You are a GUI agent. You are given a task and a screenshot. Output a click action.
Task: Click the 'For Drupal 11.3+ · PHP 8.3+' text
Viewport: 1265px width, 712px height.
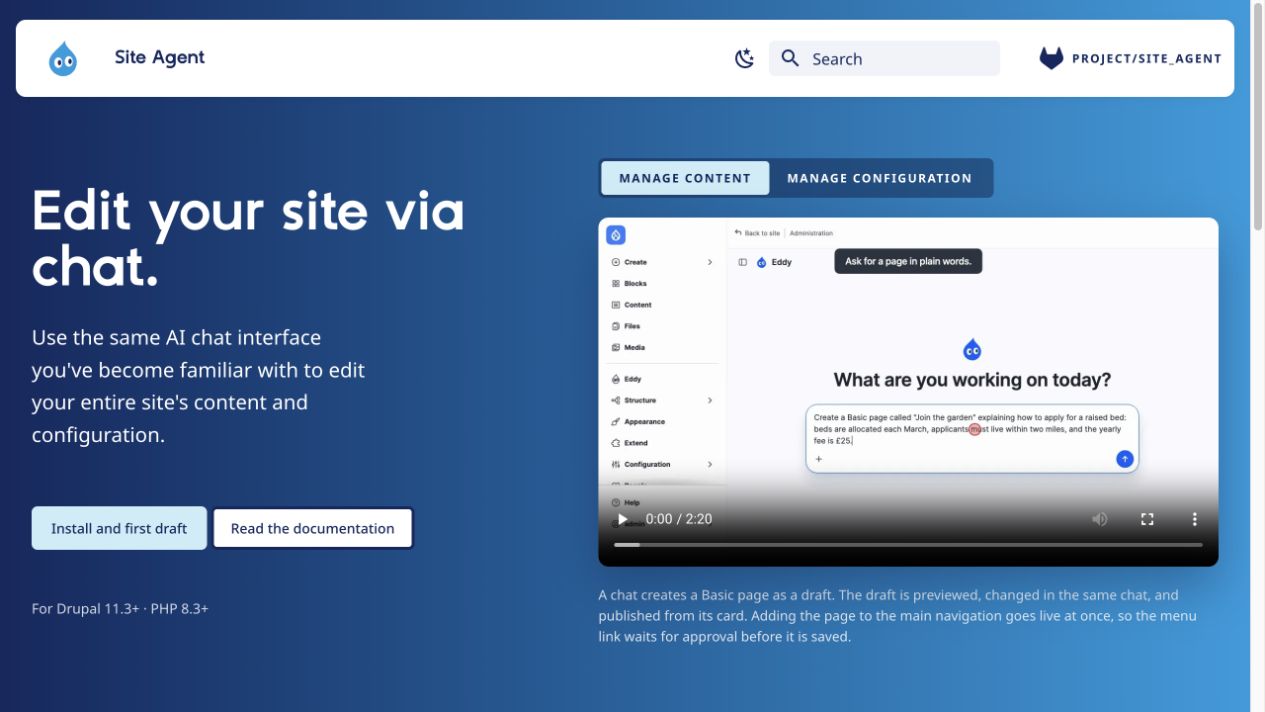pyautogui.click(x=120, y=608)
